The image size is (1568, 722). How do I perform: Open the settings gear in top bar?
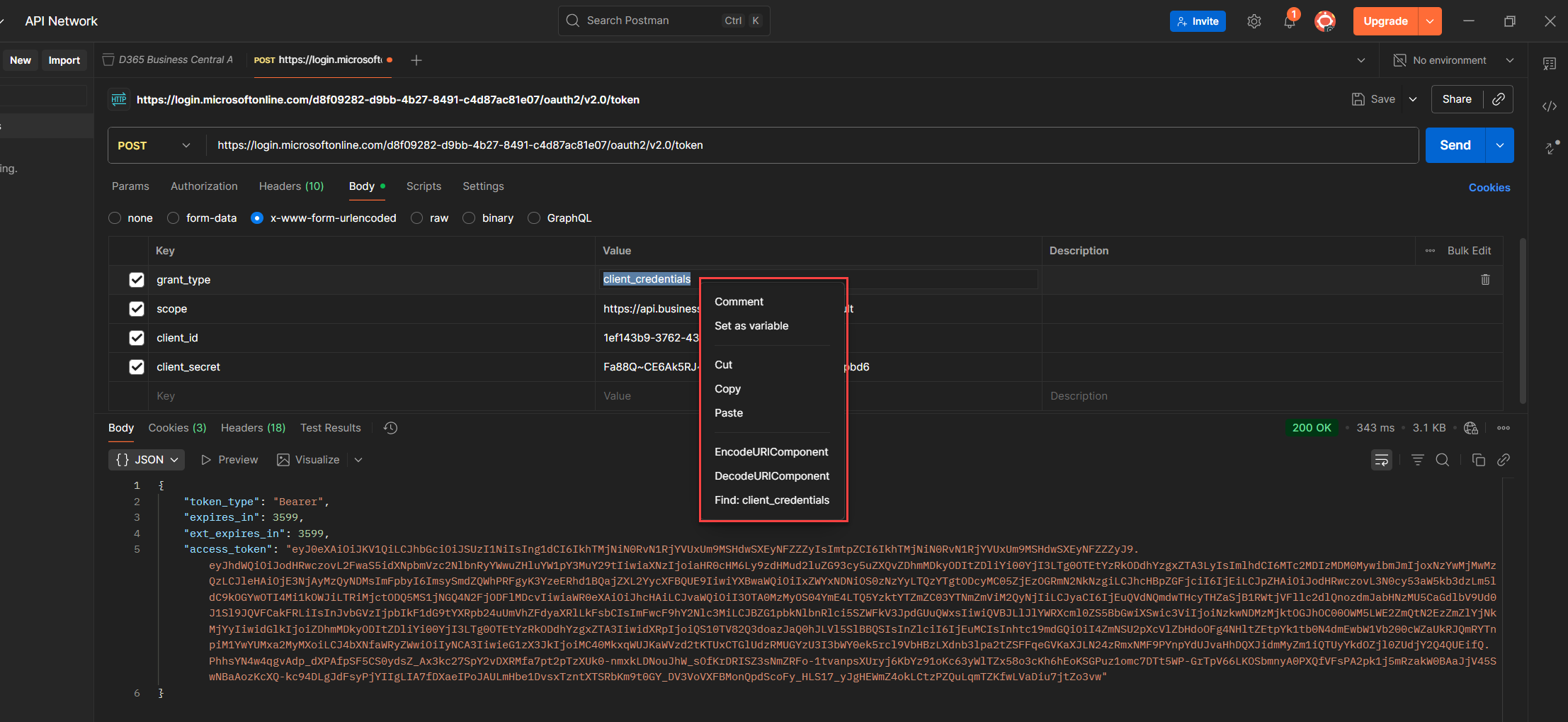click(1254, 21)
